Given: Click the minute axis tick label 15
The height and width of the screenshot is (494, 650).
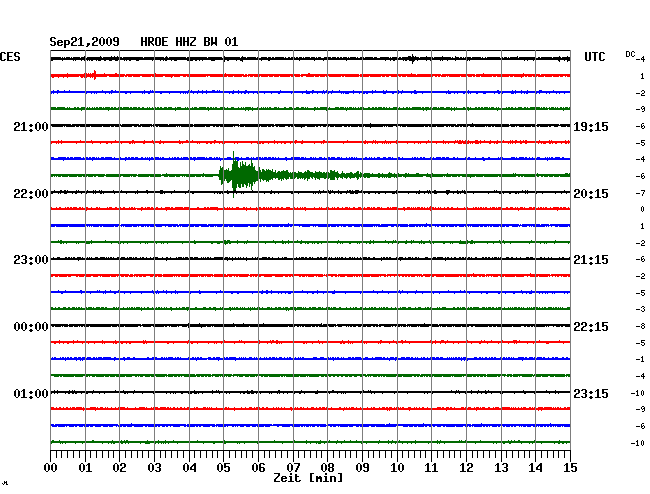Looking at the screenshot, I should click(x=570, y=467).
